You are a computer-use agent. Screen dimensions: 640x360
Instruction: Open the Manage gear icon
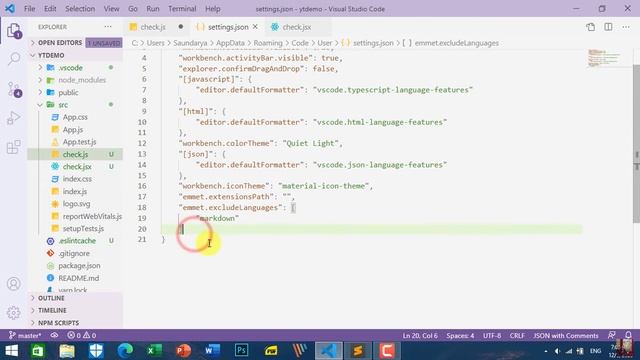coord(14,313)
